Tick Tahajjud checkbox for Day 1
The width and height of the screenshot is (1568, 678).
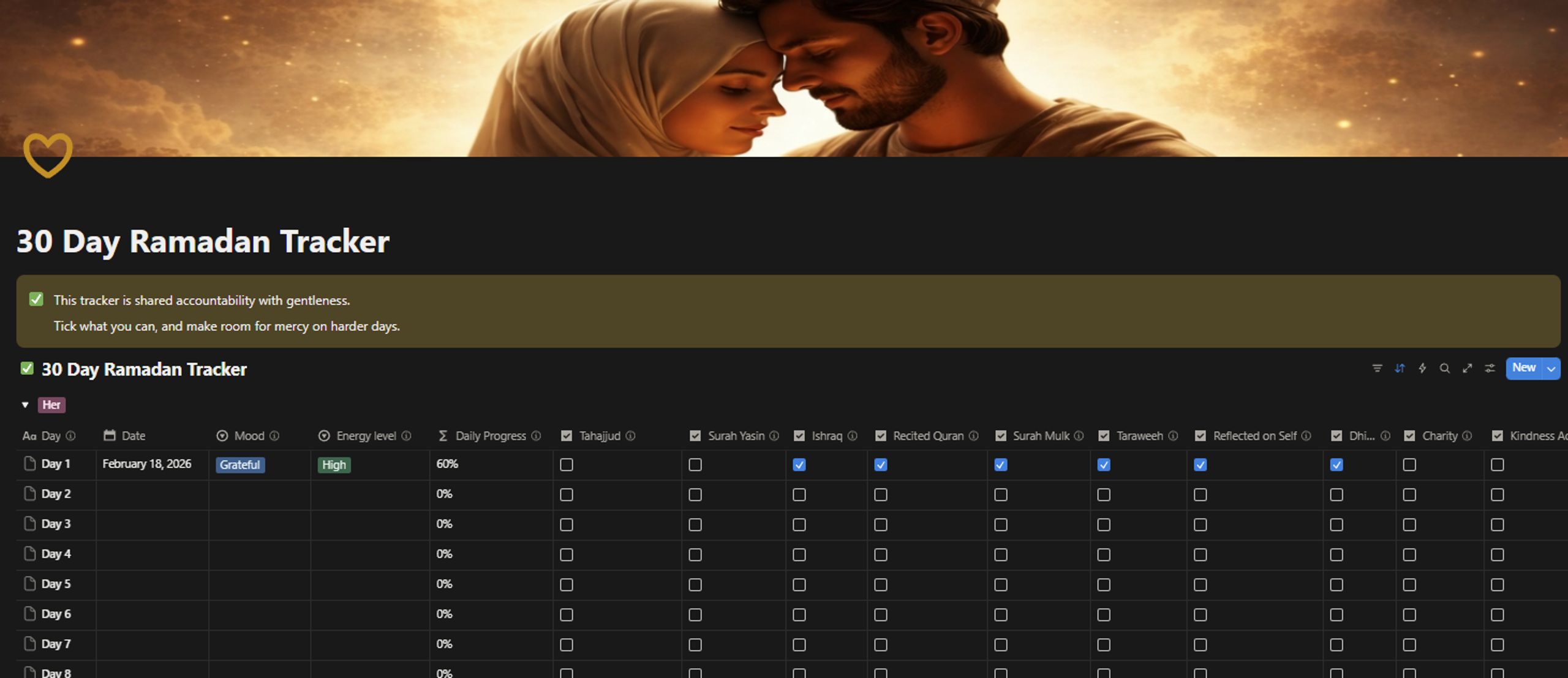pos(567,465)
